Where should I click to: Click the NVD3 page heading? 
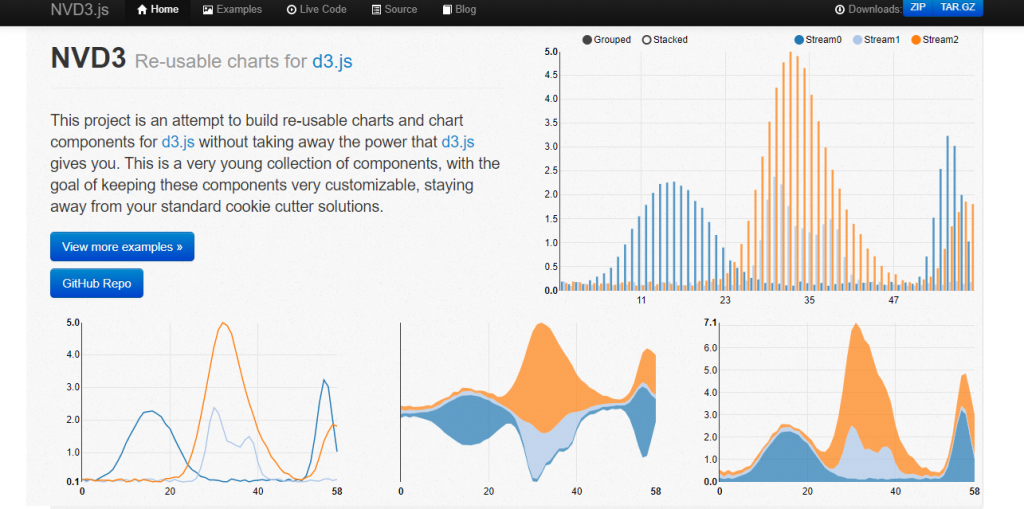88,59
